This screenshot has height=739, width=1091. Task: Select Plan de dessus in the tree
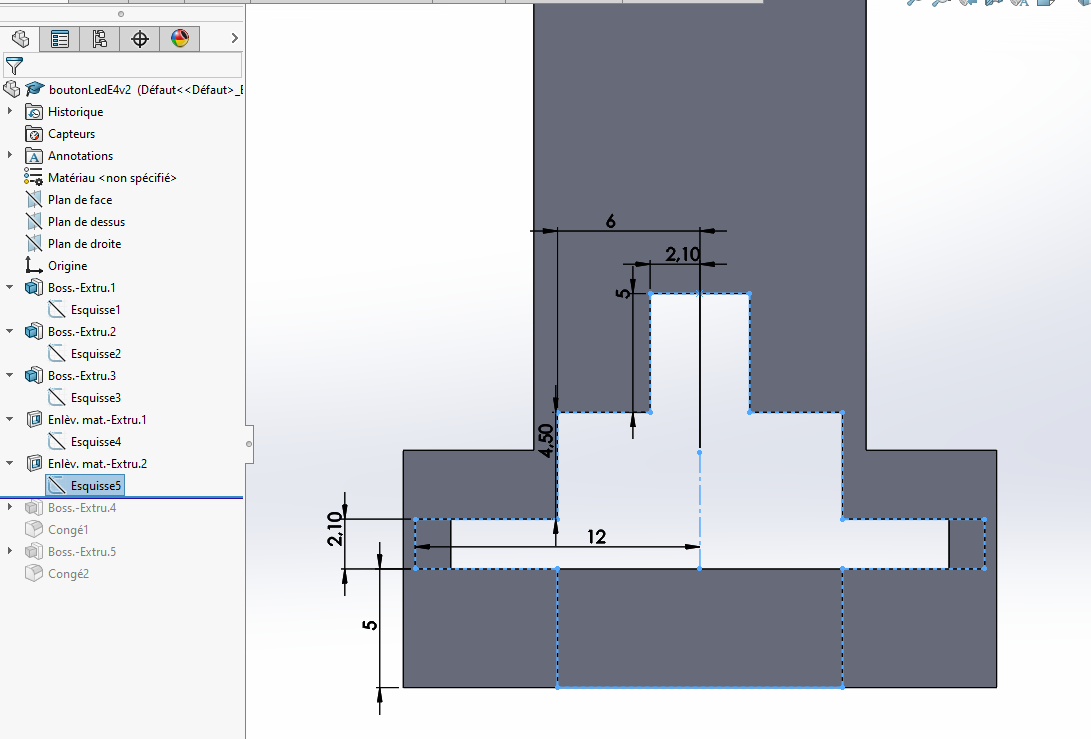[x=86, y=222]
